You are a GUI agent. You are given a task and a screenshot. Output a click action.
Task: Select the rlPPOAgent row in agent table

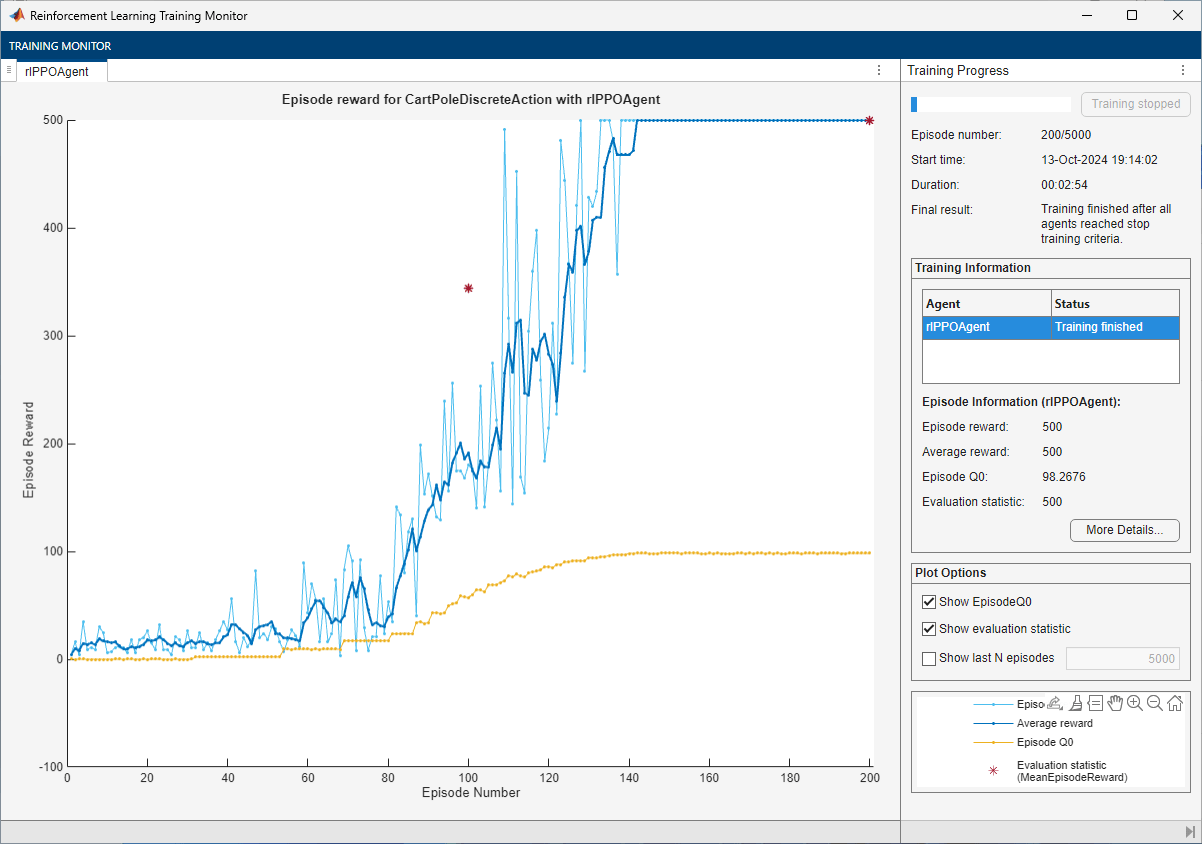click(x=1050, y=327)
